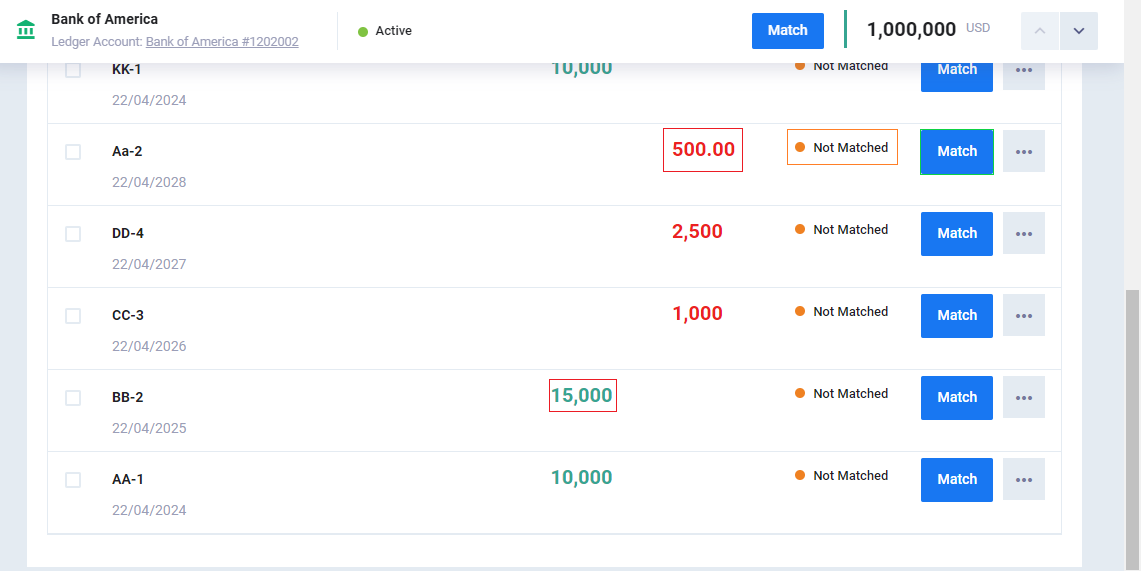
Task: Select the Aa-2 transaction checkbox
Action: [x=73, y=152]
